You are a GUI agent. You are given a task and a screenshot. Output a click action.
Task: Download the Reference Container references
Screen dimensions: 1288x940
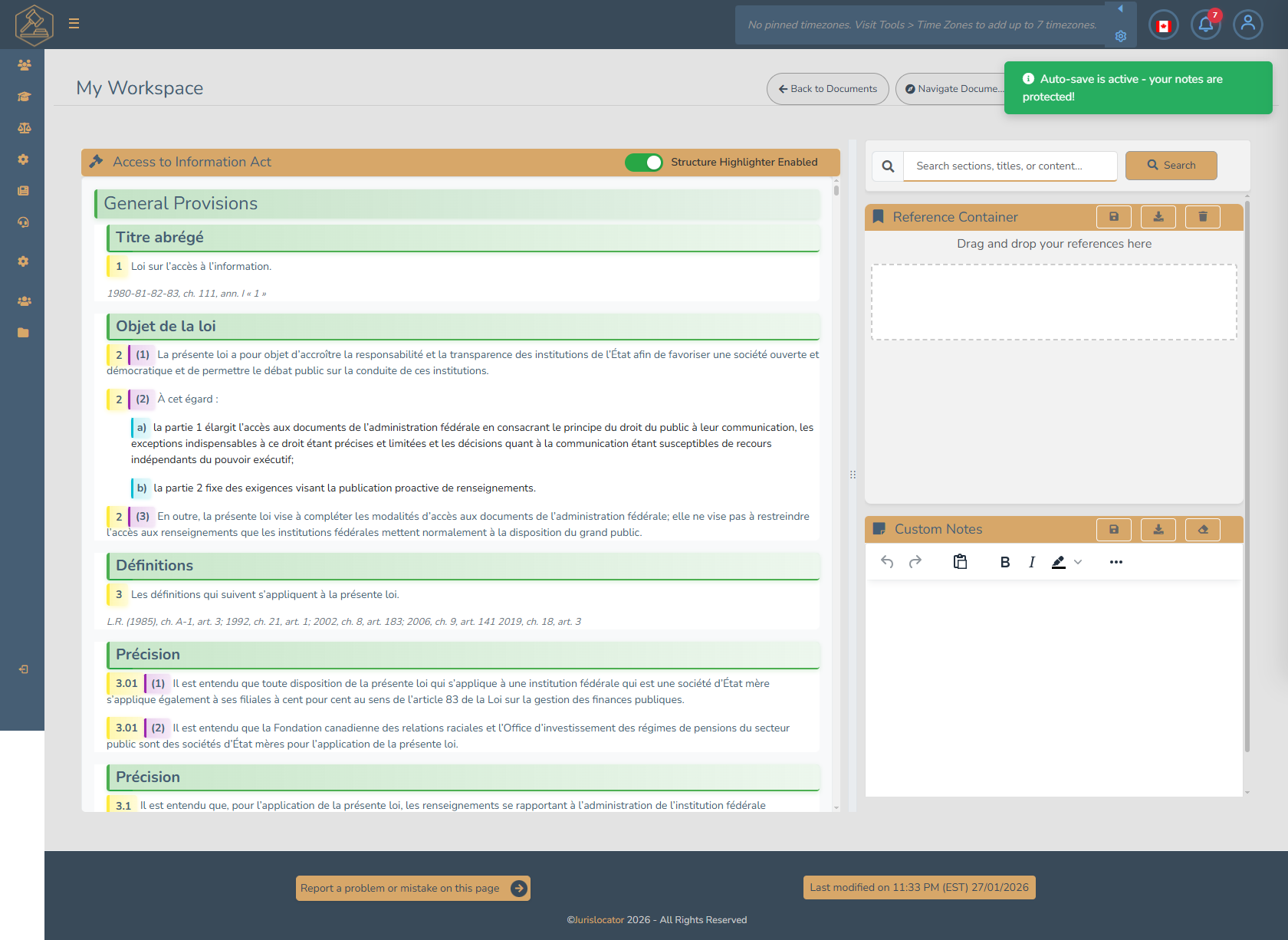[x=1158, y=217]
